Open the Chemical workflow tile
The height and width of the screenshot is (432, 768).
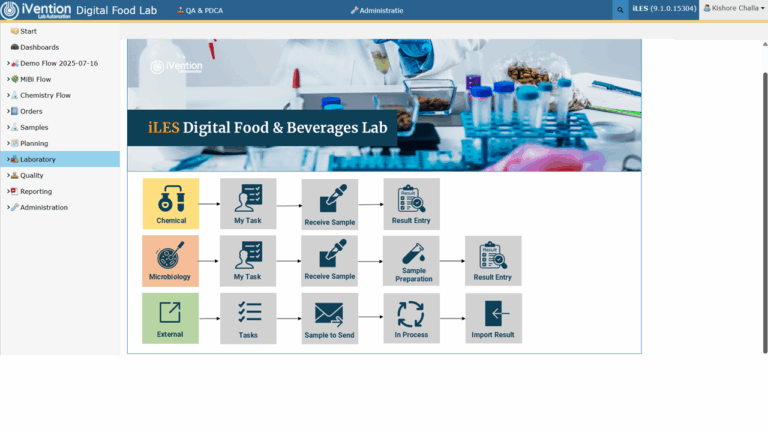click(171, 204)
